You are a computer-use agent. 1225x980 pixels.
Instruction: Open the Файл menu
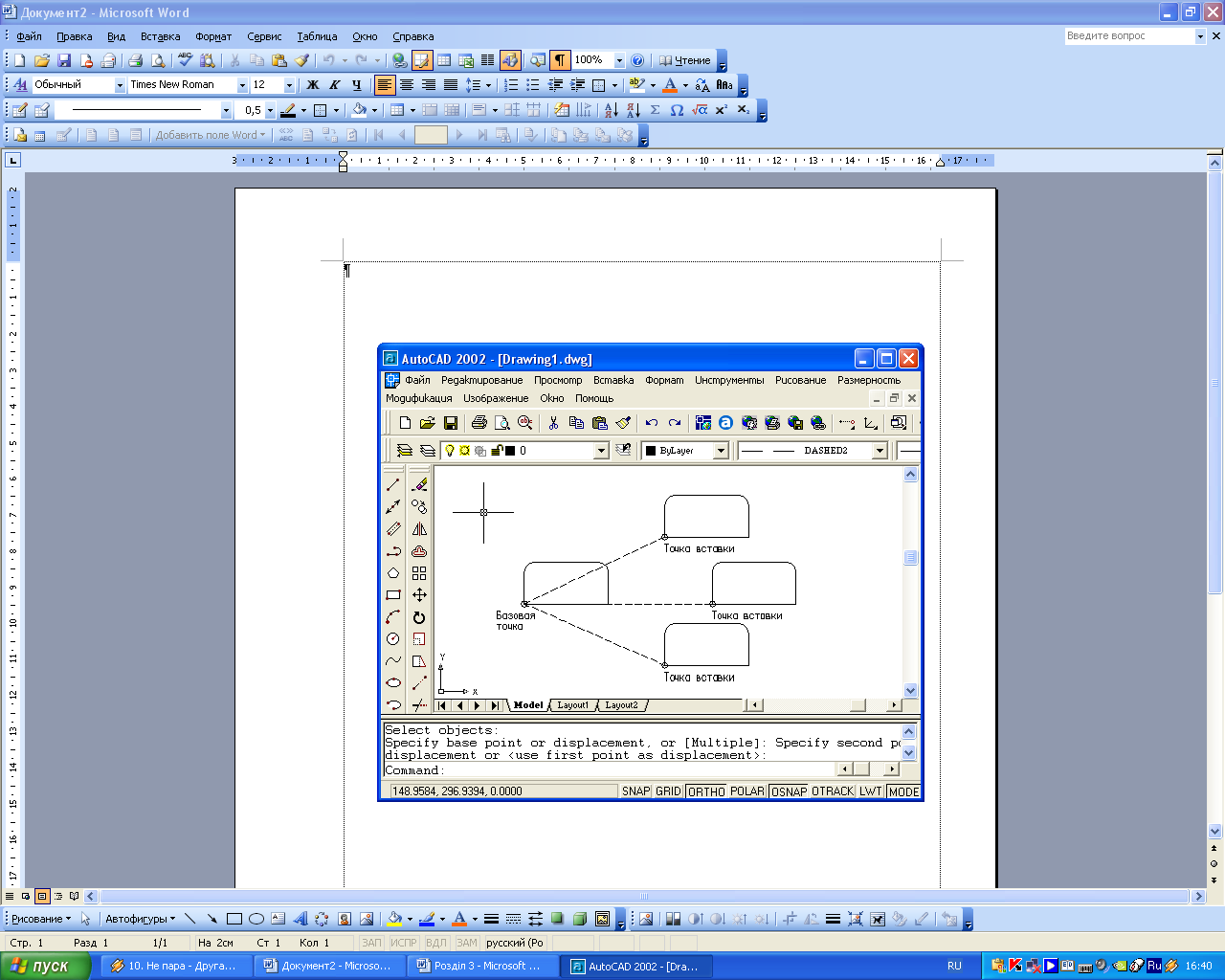[29, 36]
